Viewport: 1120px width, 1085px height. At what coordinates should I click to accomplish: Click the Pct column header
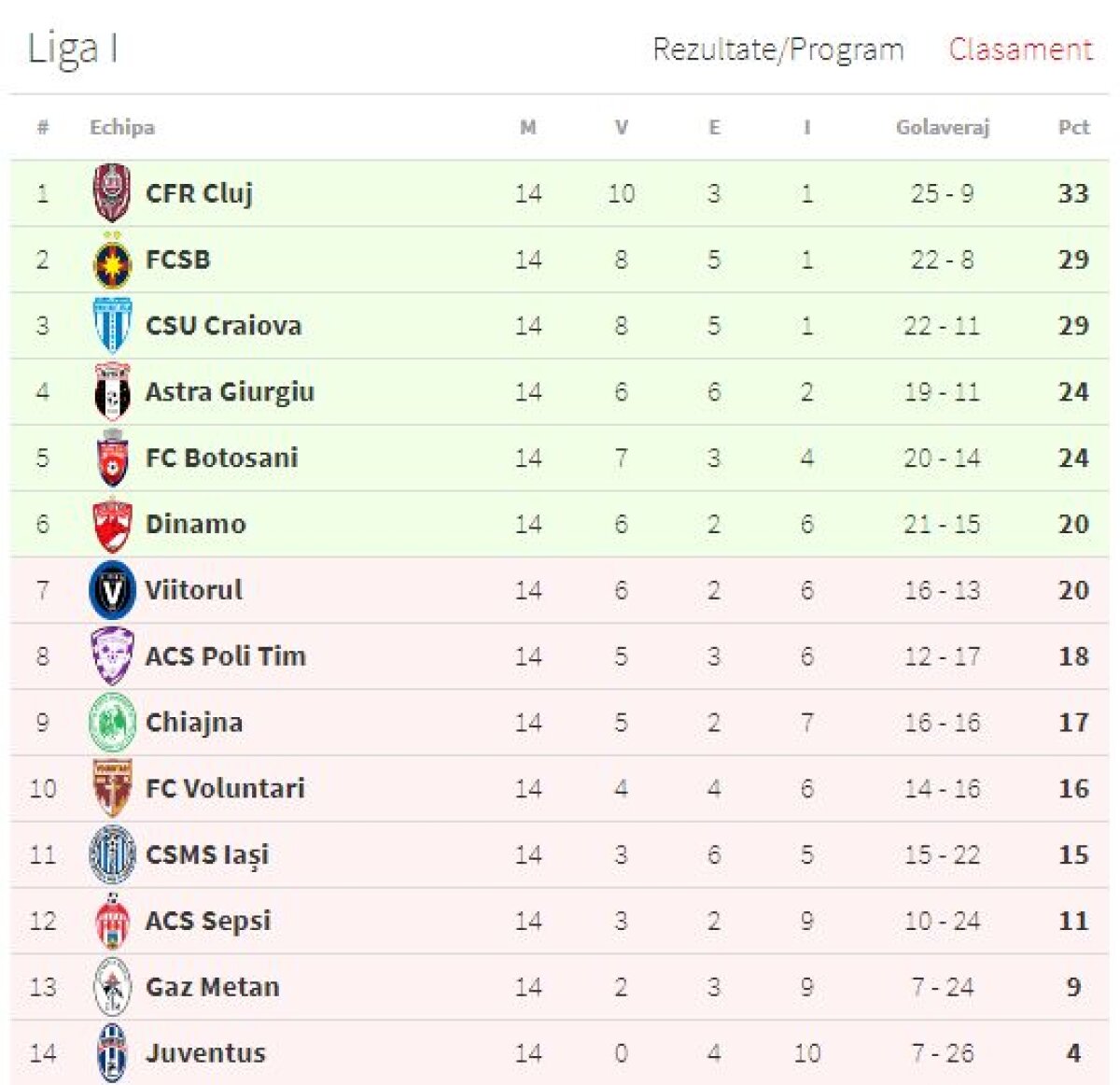[1073, 127]
